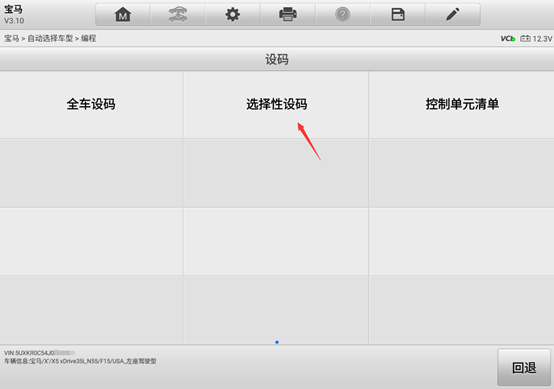Open the home M icon
The height and width of the screenshot is (389, 554).
pos(123,14)
